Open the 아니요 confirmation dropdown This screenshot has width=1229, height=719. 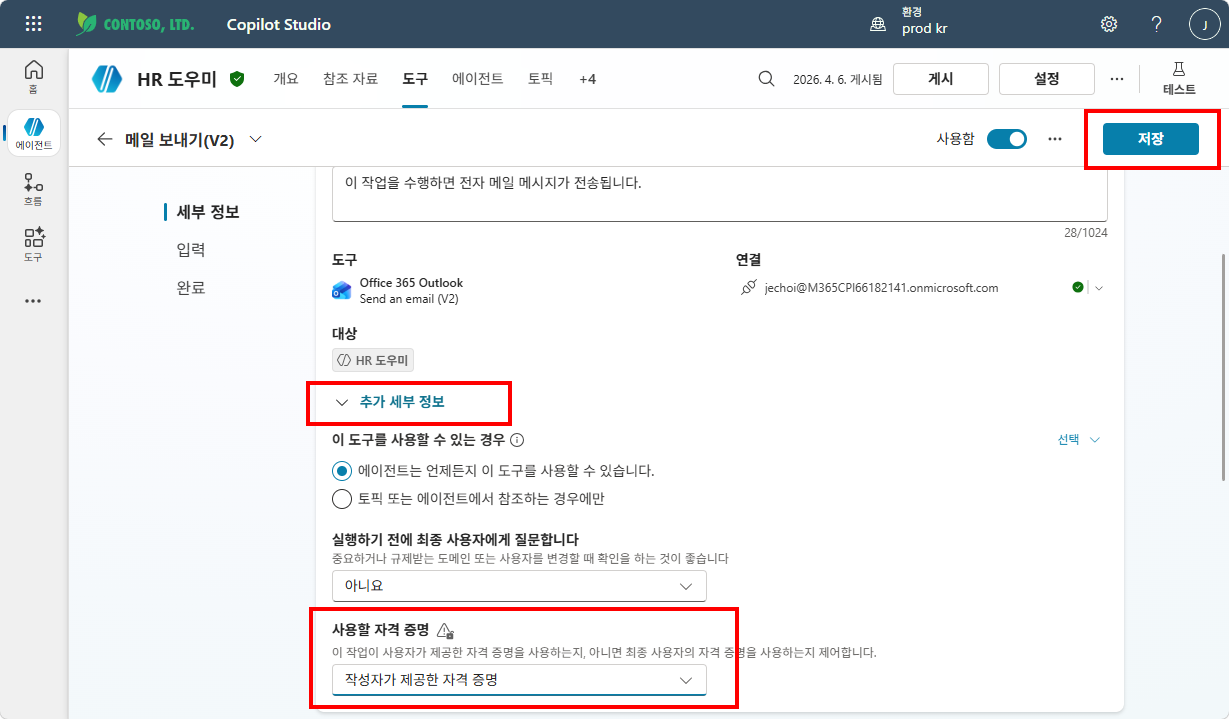coord(519,586)
